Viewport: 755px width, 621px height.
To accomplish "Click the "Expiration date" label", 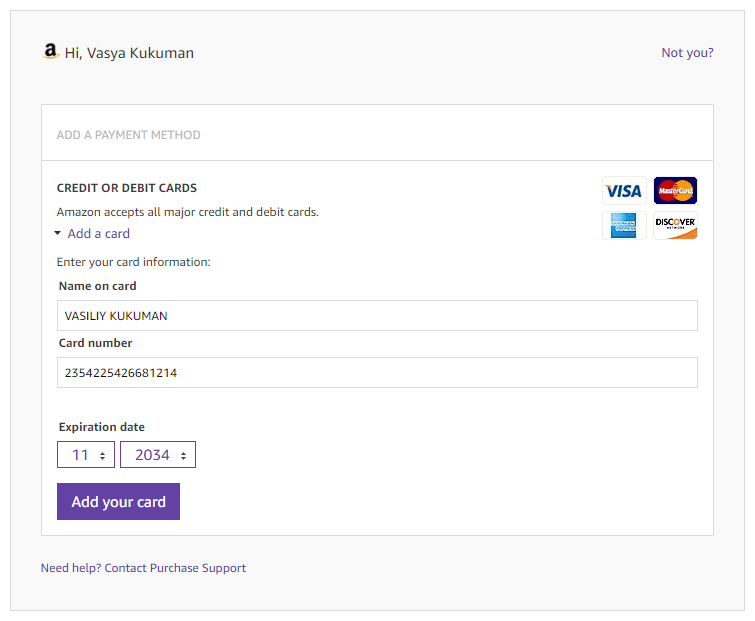I will pyautogui.click(x=101, y=427).
